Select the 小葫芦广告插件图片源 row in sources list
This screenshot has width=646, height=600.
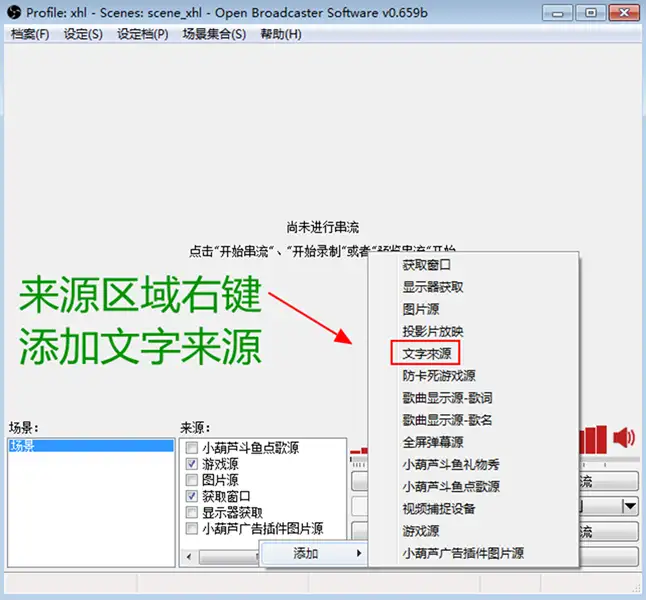[x=262, y=529]
